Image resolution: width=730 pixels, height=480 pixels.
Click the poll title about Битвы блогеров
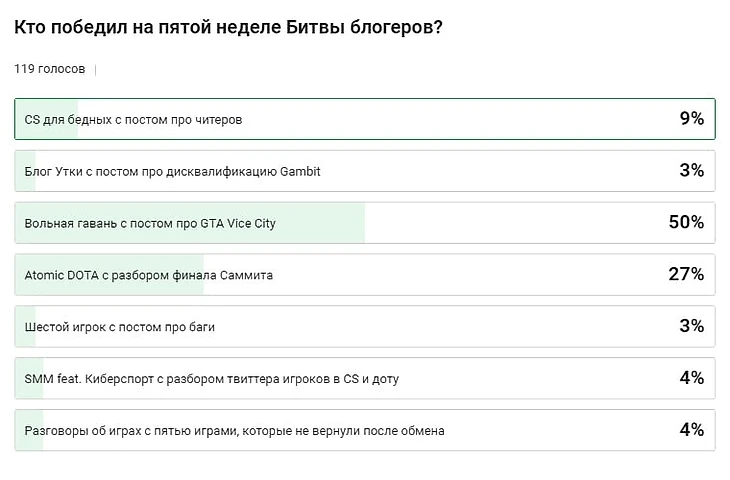(x=229, y=27)
